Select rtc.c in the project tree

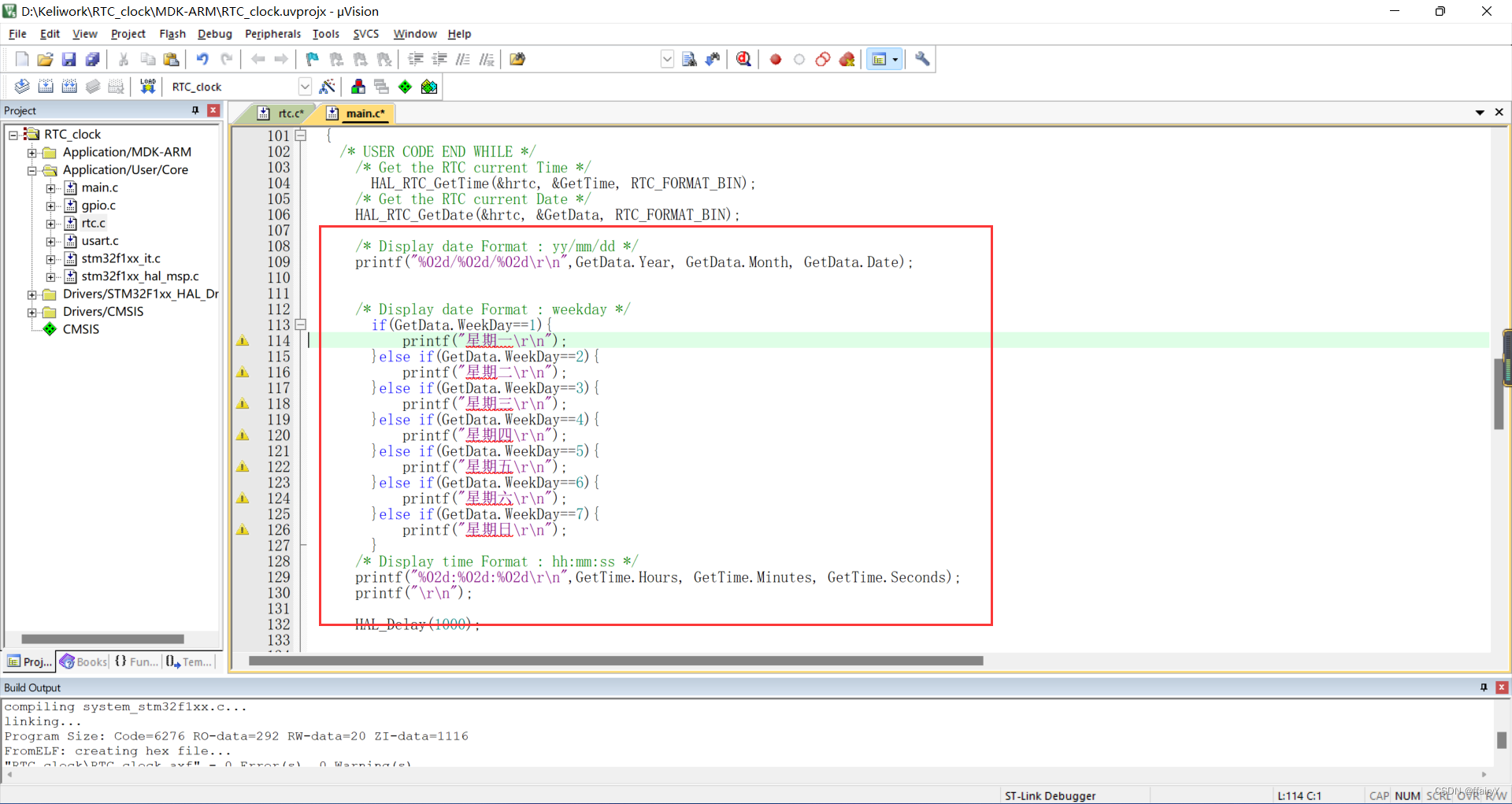pos(93,223)
